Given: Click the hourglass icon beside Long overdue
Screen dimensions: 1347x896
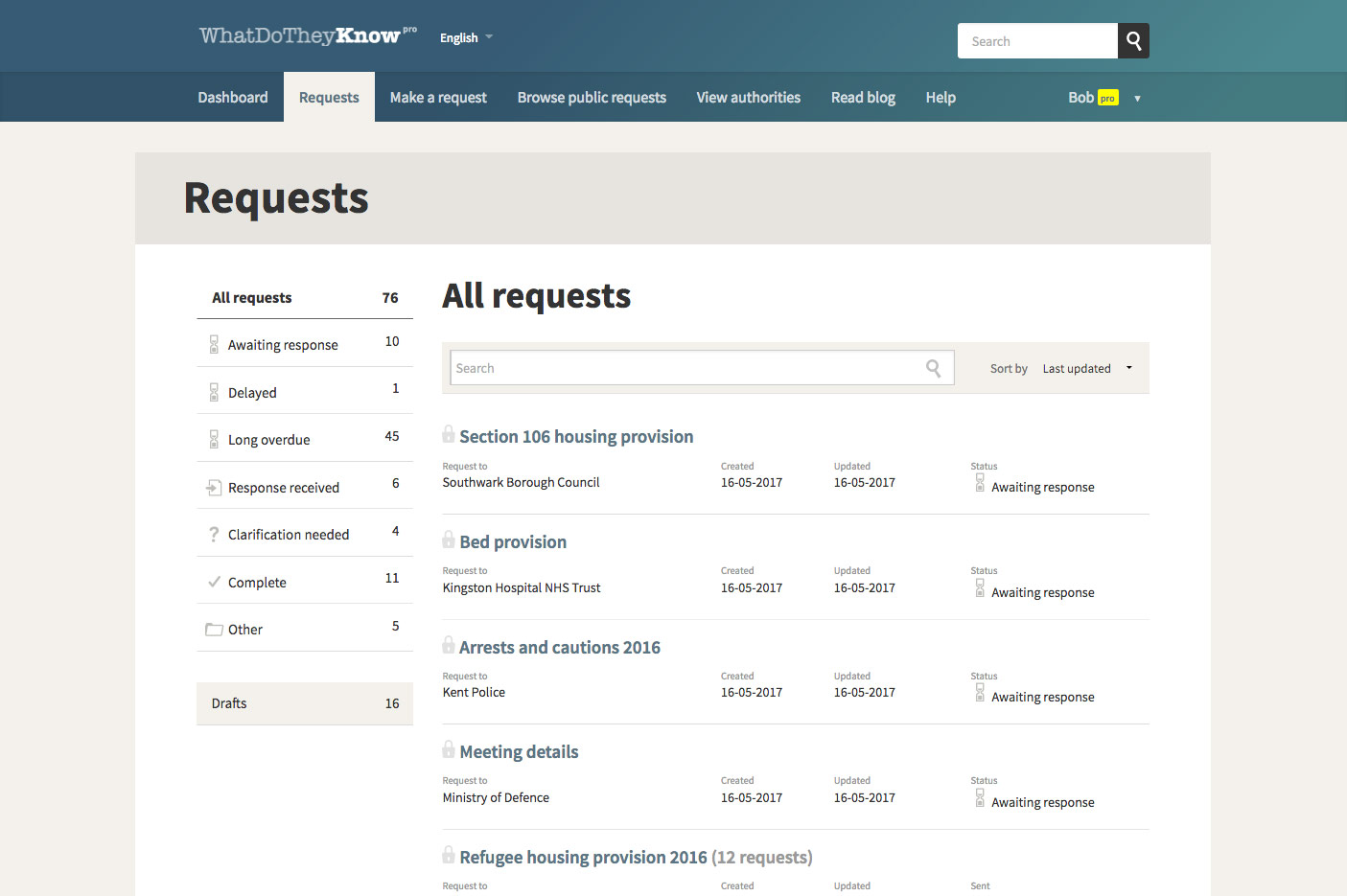Looking at the screenshot, I should pyautogui.click(x=214, y=440).
